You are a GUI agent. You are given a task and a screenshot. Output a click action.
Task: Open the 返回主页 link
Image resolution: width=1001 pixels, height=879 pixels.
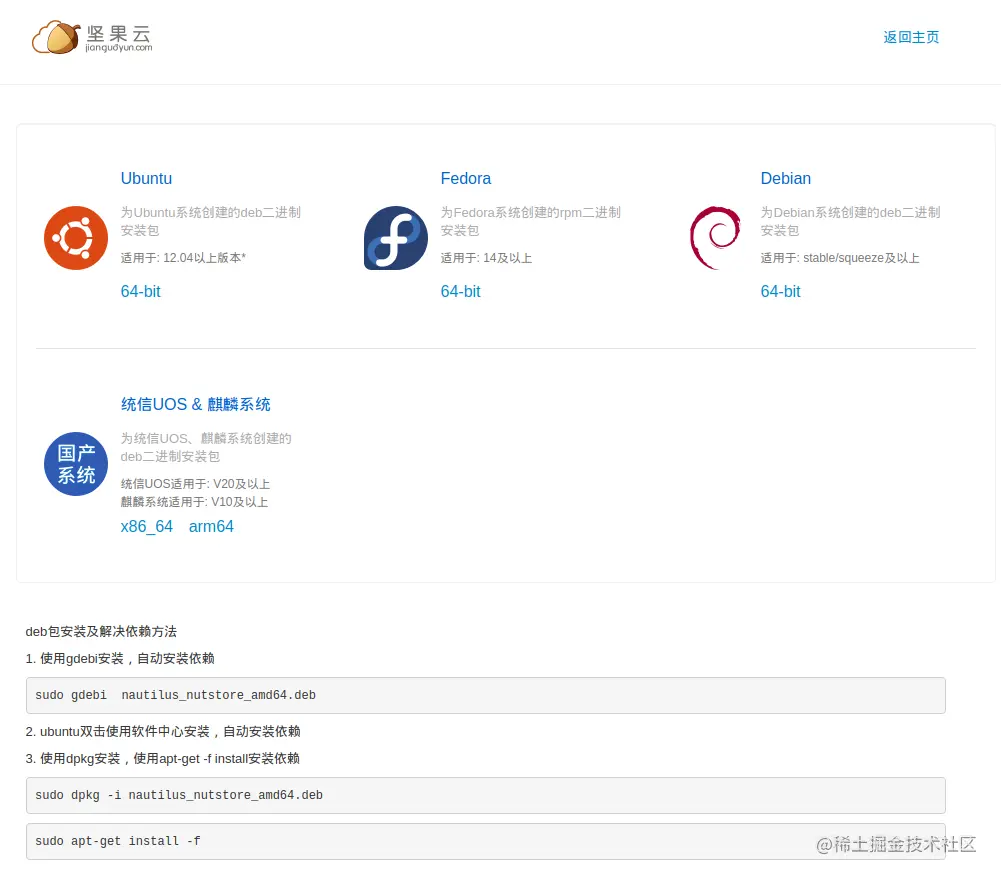(911, 37)
